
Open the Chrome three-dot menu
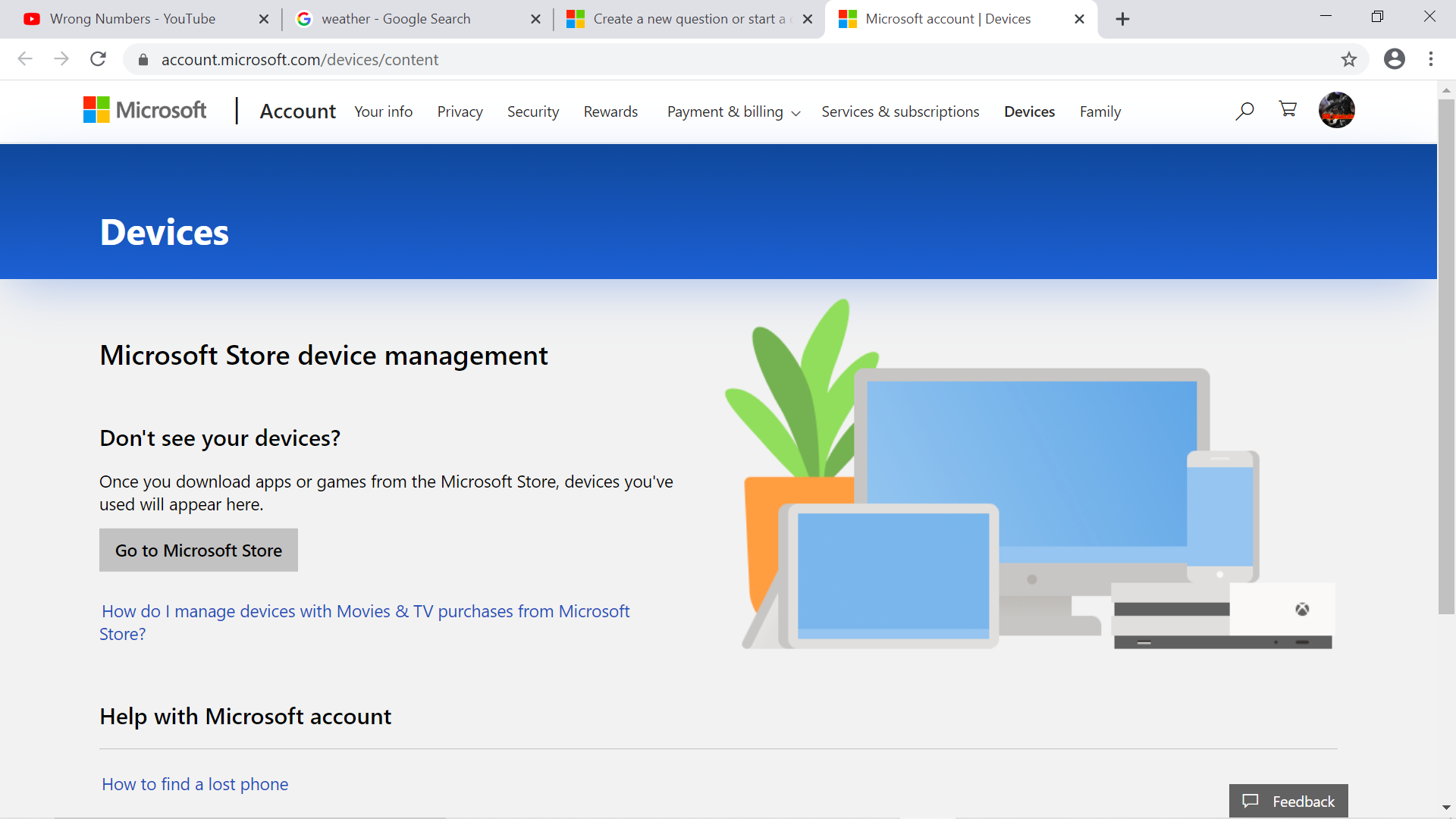click(x=1431, y=59)
